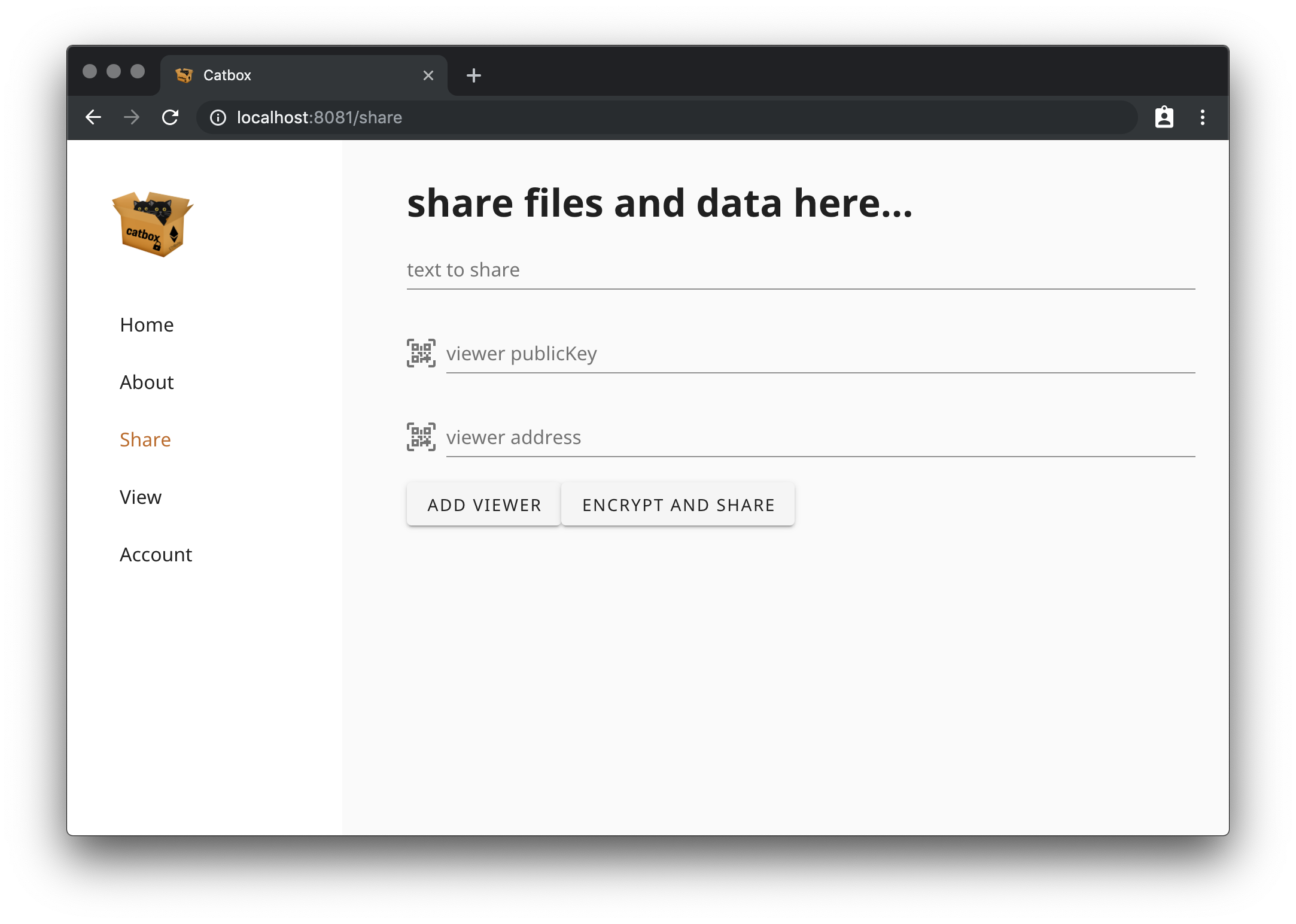Click the QR scan icon beside viewer publicKey
The image size is (1296, 924).
[x=421, y=353]
